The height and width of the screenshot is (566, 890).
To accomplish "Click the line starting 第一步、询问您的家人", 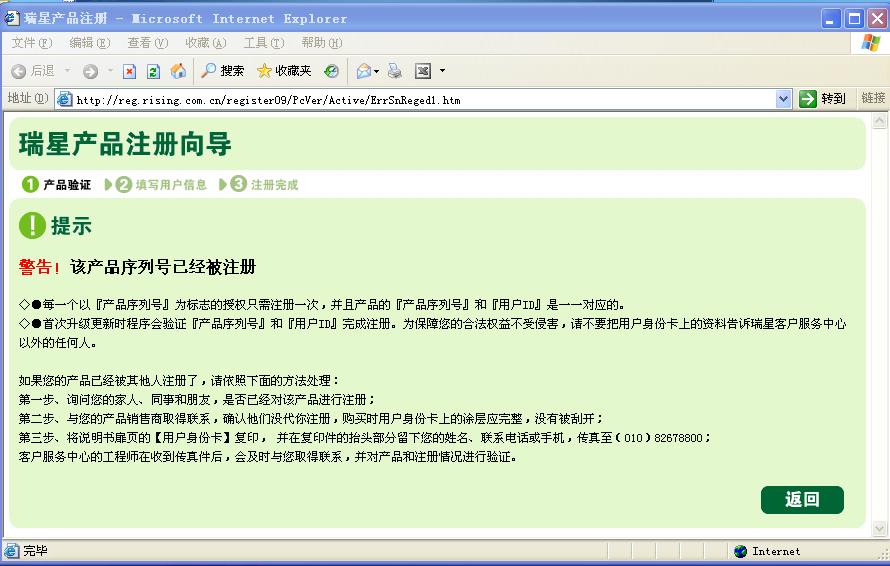I will point(196,400).
